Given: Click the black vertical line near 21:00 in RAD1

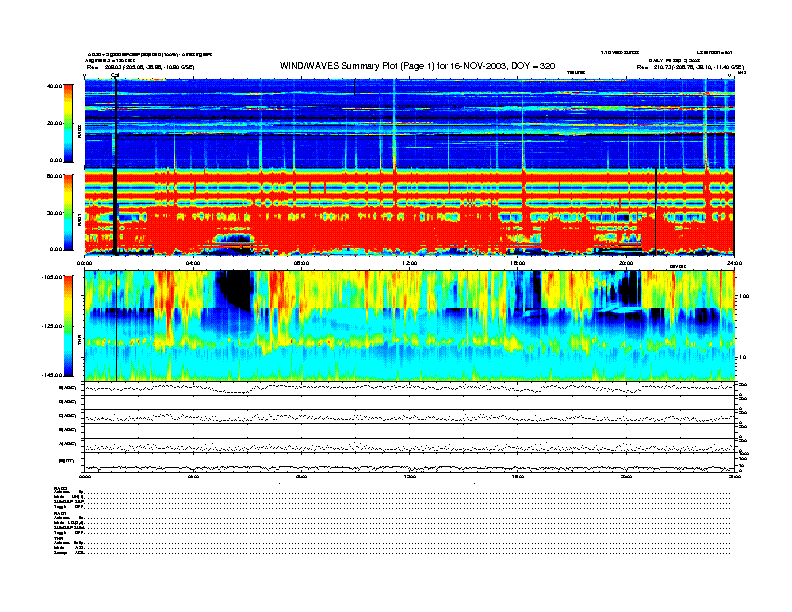Looking at the screenshot, I should (656, 211).
